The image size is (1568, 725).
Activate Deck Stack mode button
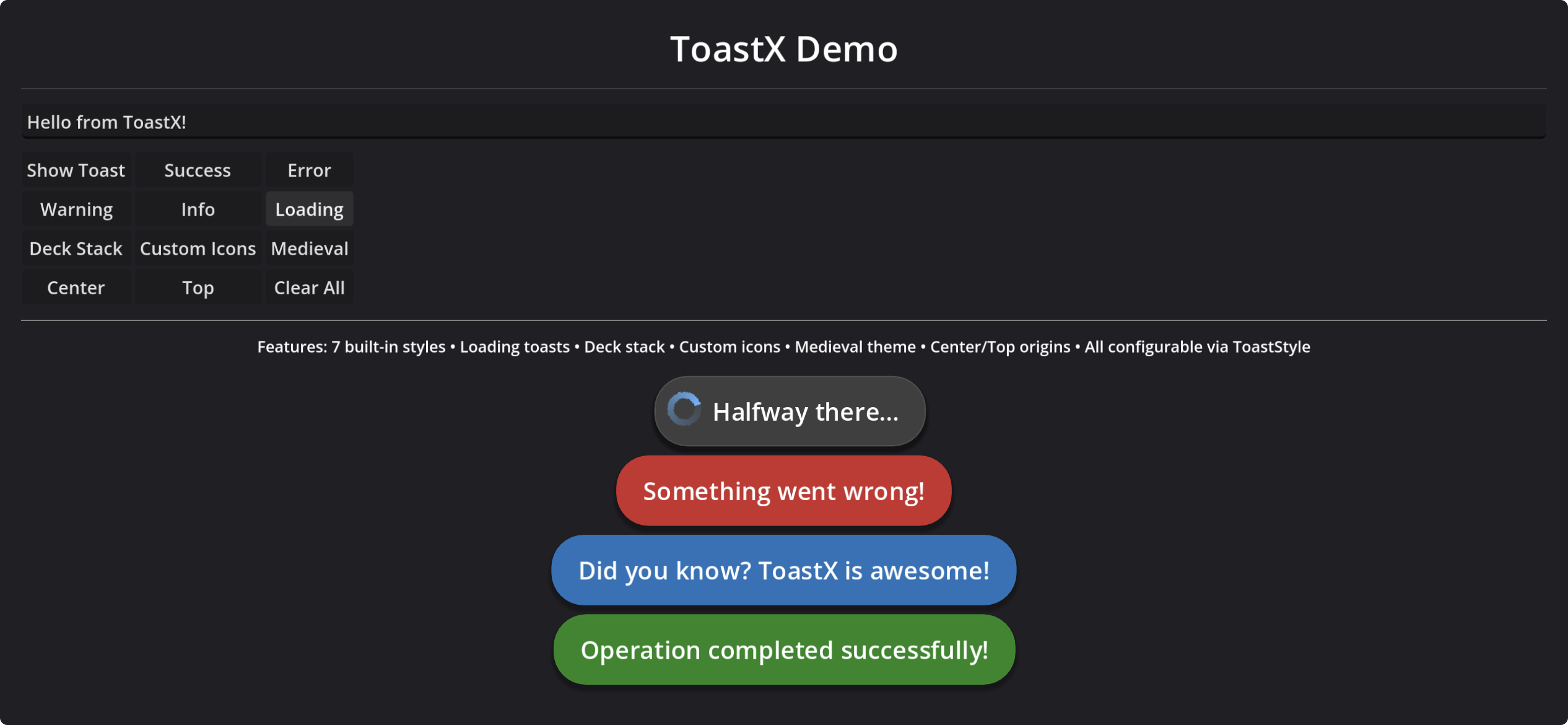point(76,248)
